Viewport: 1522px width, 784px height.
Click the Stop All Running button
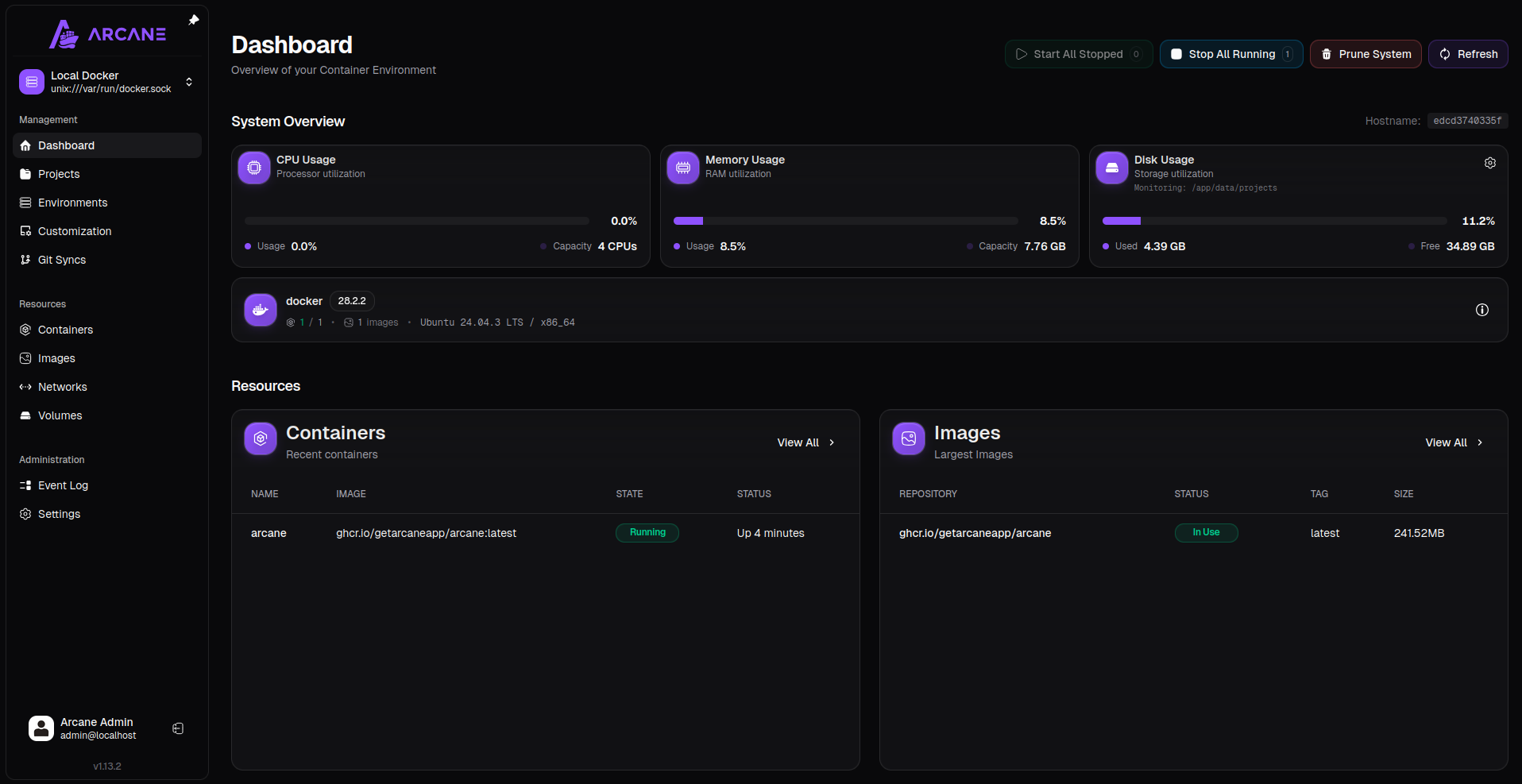tap(1230, 54)
